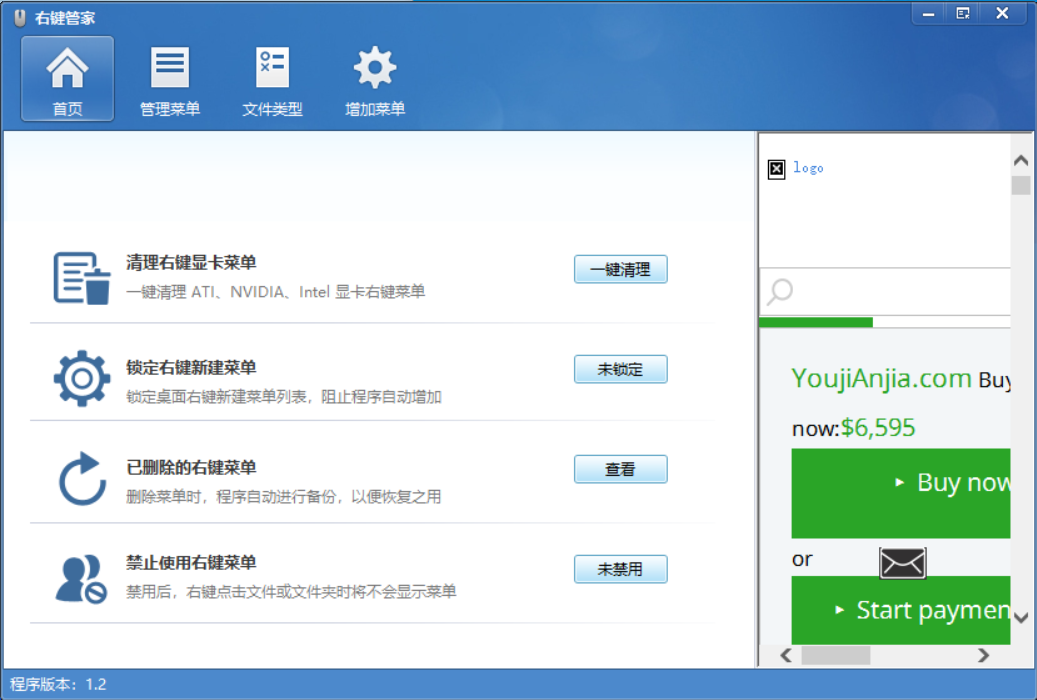
Task: Click the document trash icon for 清理右键显卡菜单
Action: [81, 278]
